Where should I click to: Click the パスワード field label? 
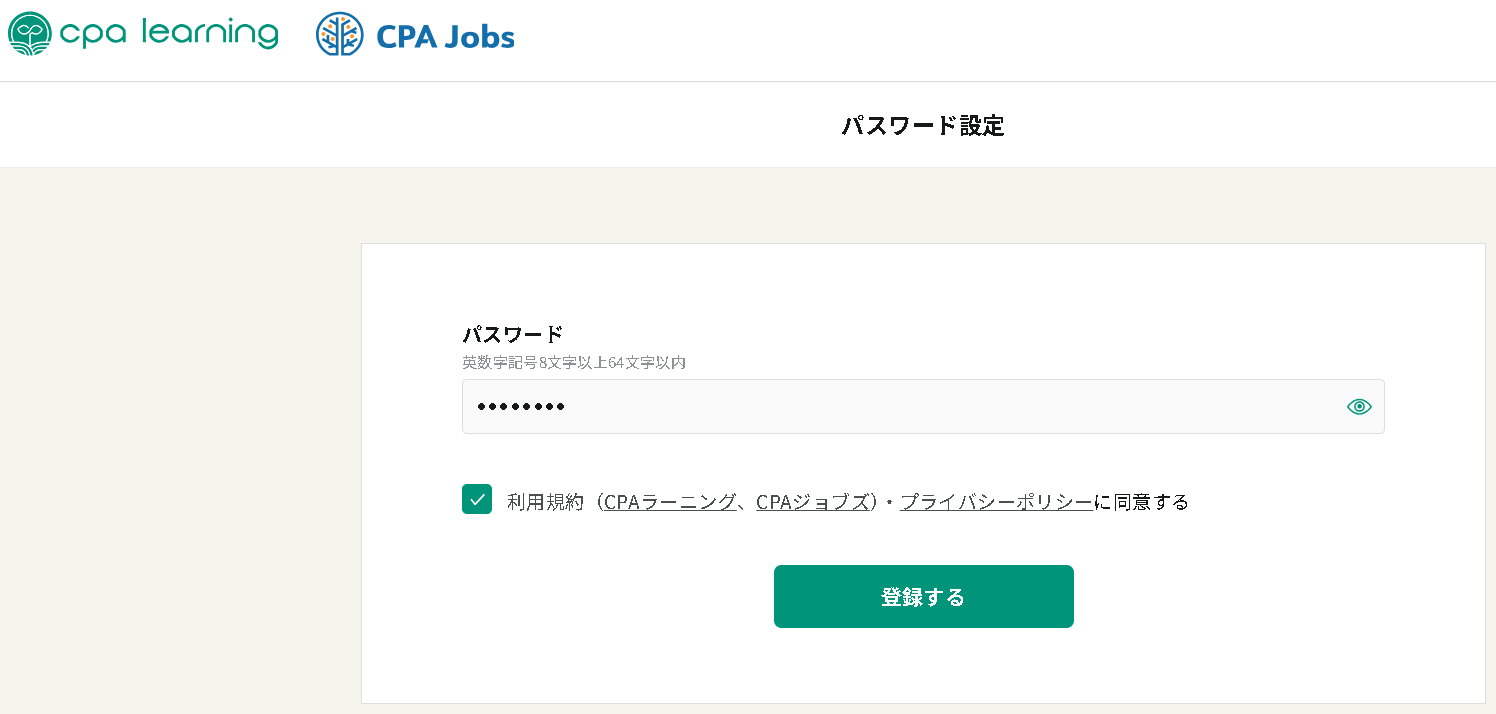point(512,334)
